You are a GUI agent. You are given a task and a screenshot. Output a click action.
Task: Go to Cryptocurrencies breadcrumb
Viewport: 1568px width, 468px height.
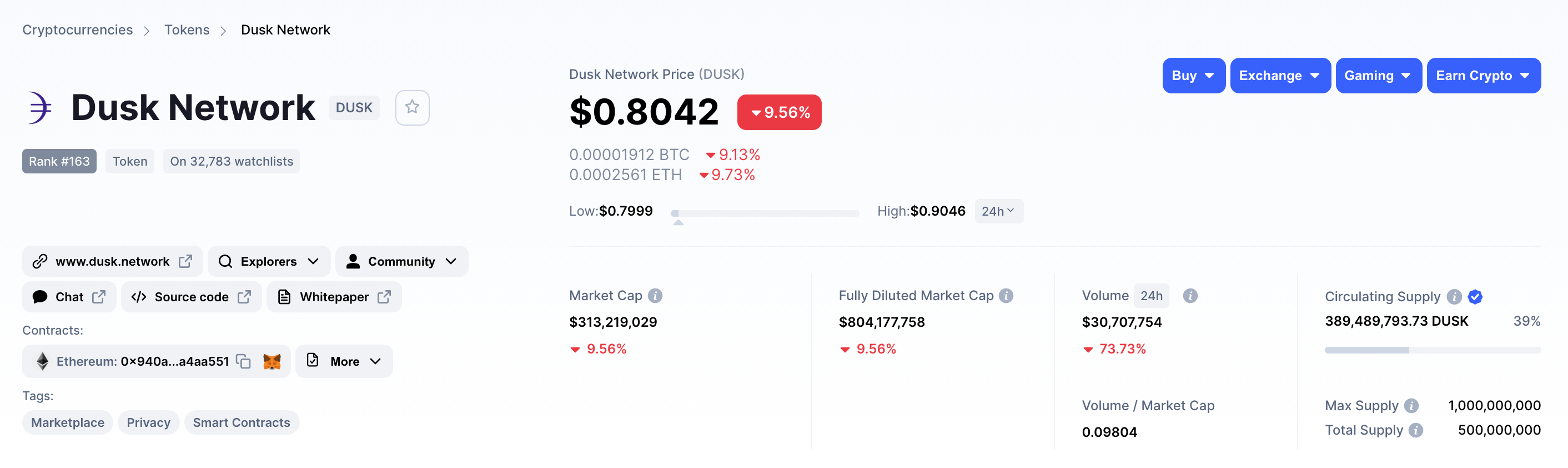77,30
